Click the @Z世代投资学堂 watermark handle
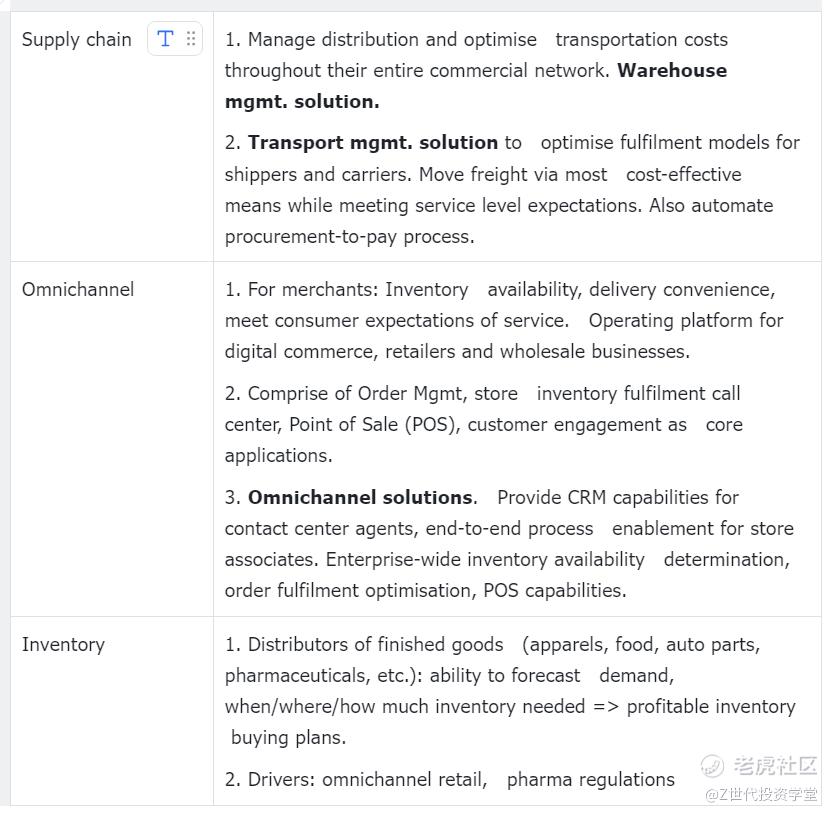The width and height of the screenshot is (833, 814). pos(760,794)
